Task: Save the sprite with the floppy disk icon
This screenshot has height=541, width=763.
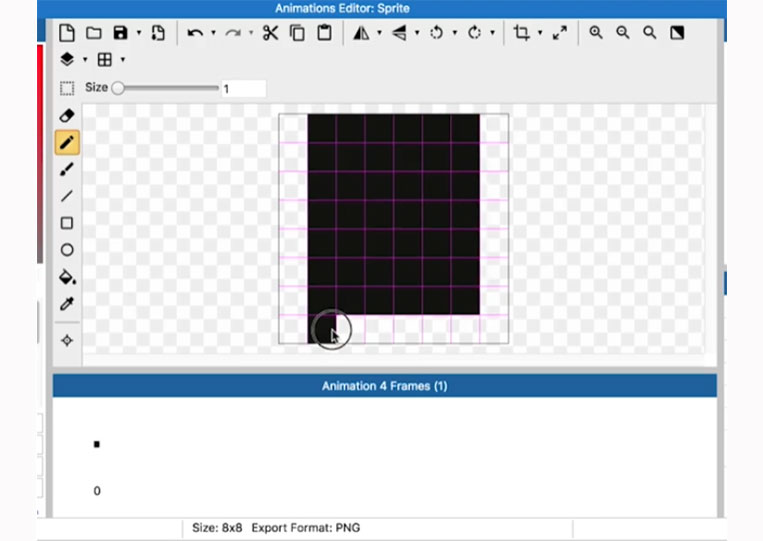Action: pyautogui.click(x=120, y=33)
